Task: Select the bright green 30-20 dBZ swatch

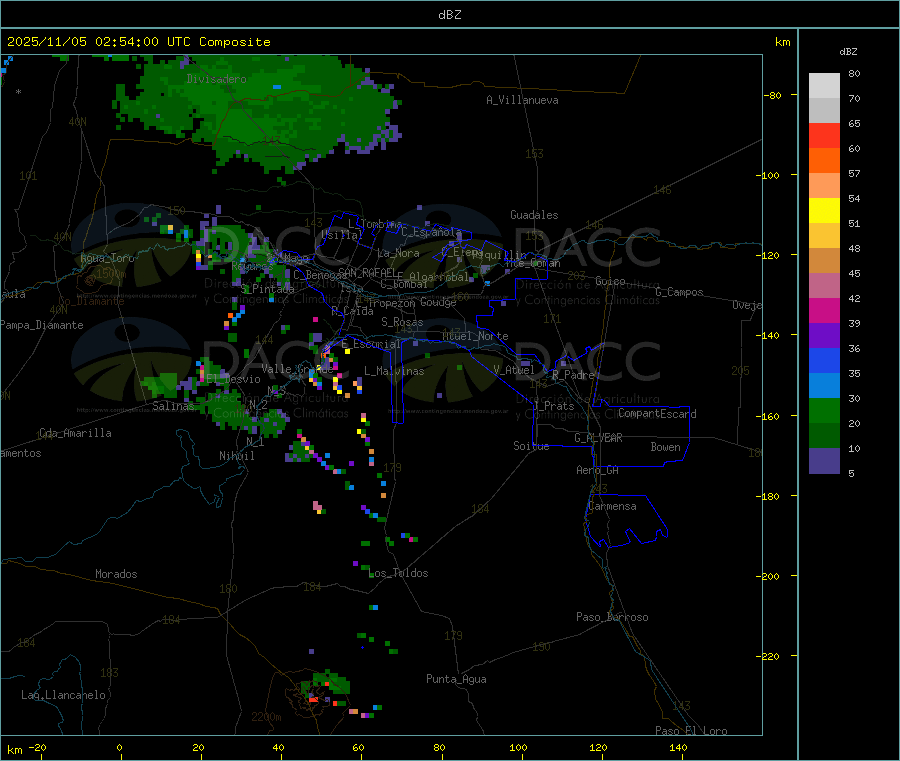Action: [x=824, y=410]
